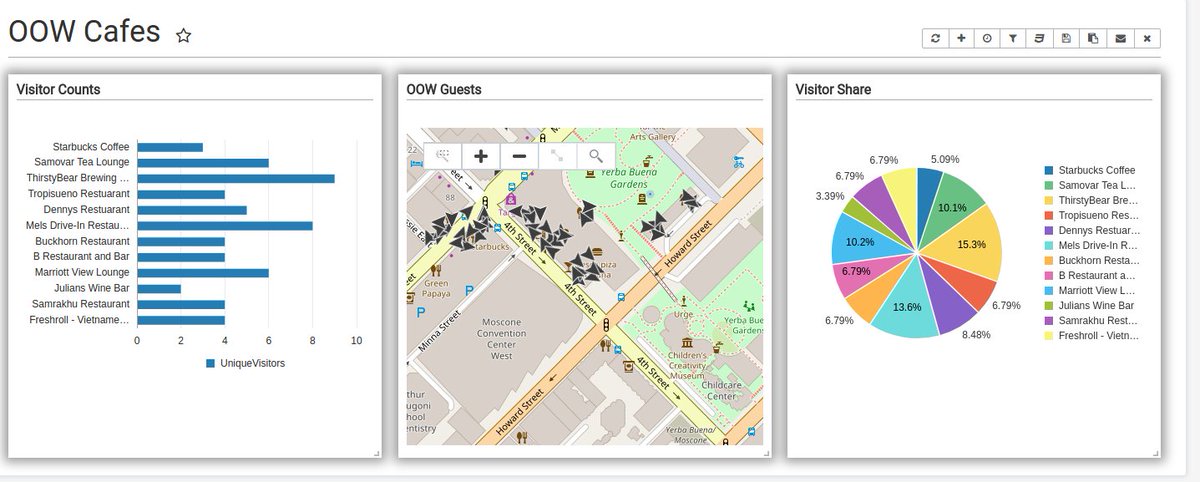1200x482 pixels.
Task: Click the copy dashboard icon
Action: 1093,38
